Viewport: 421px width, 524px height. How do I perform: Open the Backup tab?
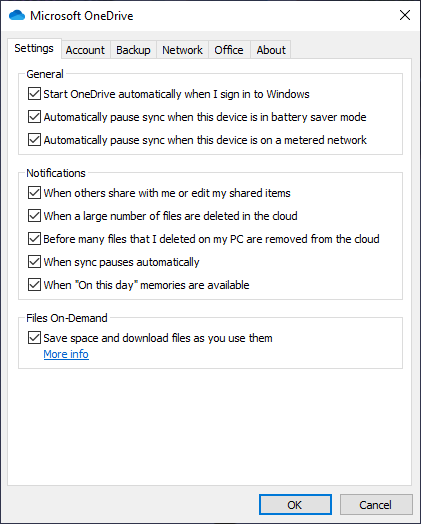(133, 50)
